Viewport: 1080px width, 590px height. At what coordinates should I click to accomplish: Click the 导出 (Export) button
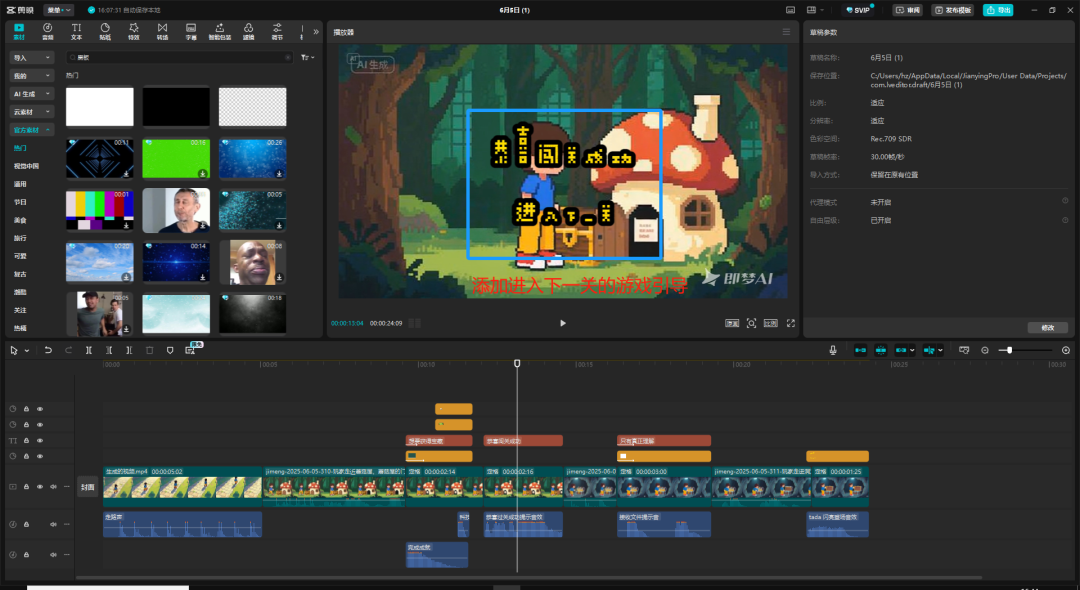pyautogui.click(x=997, y=10)
